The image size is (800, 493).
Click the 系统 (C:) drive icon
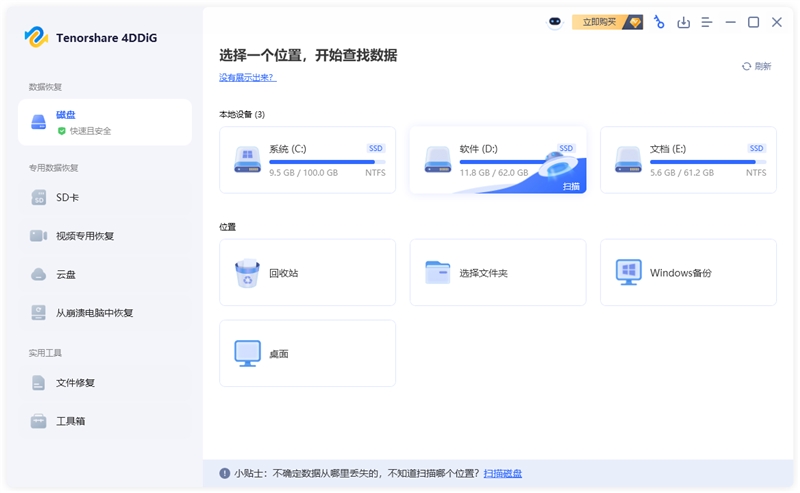tap(247, 160)
